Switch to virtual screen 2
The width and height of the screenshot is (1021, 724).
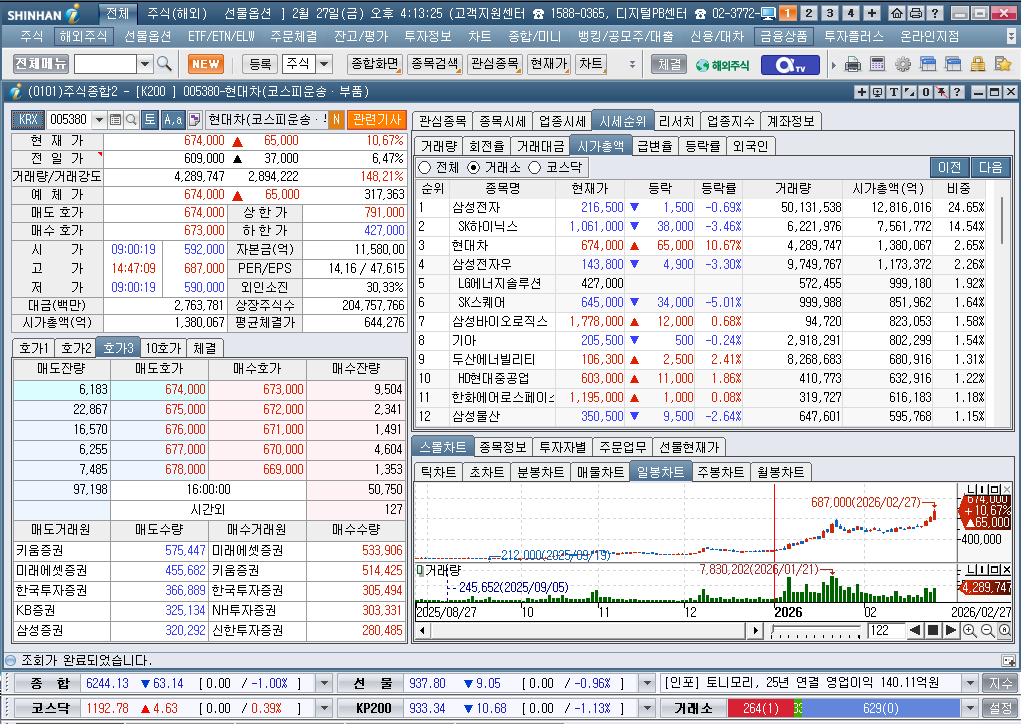click(809, 13)
